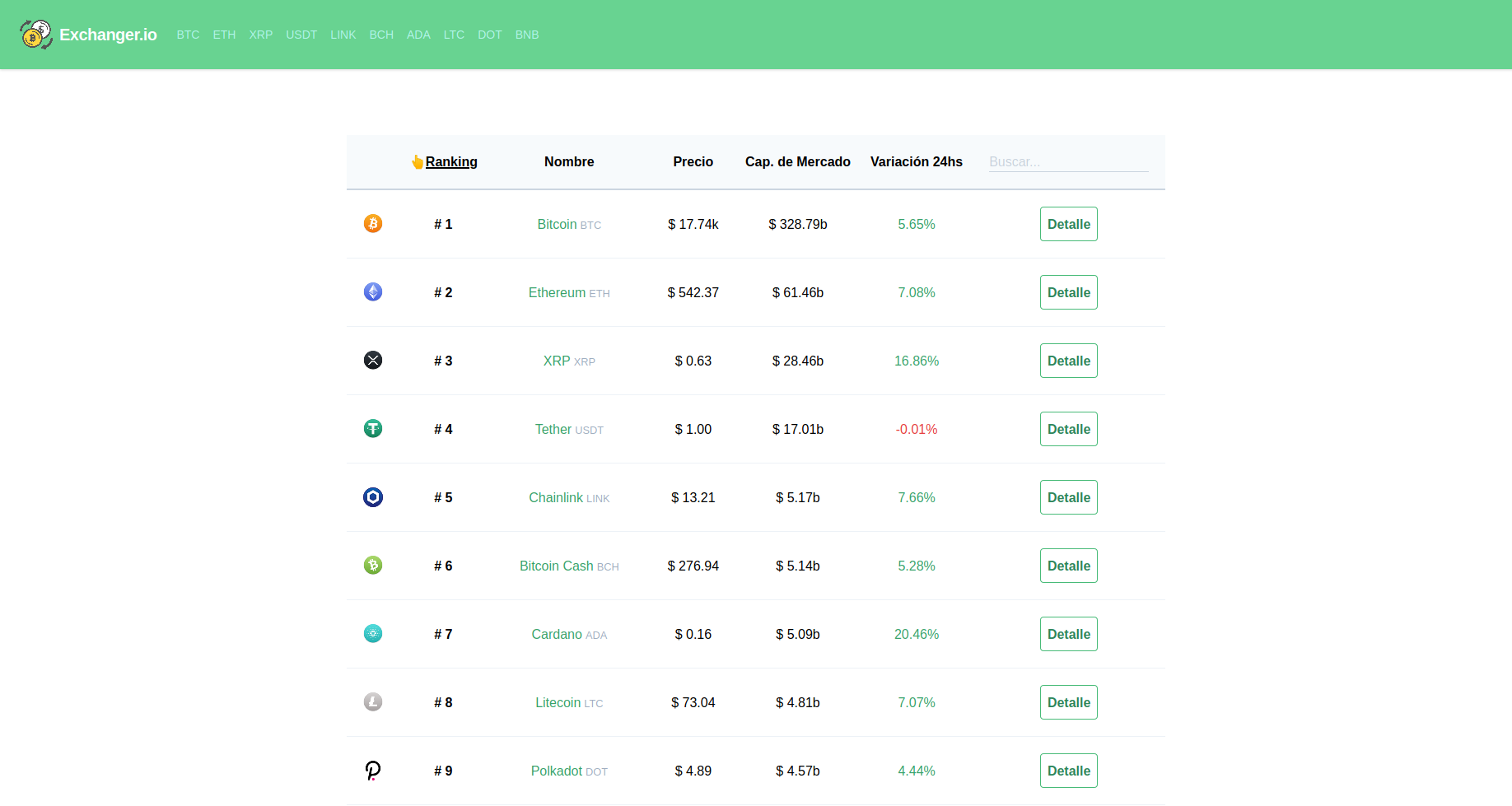1512x806 pixels.
Task: Open Detalle for Ethereum
Action: pos(1069,292)
